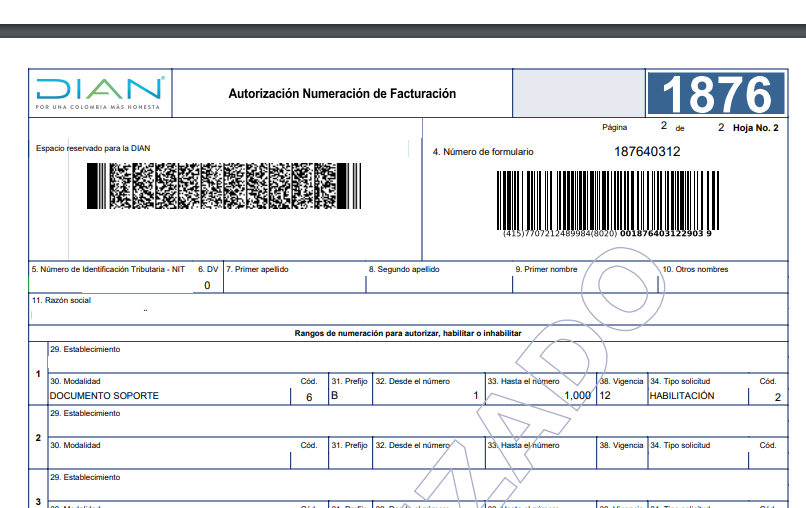Click the prefix value B
The image size is (806, 508).
[x=335, y=395]
